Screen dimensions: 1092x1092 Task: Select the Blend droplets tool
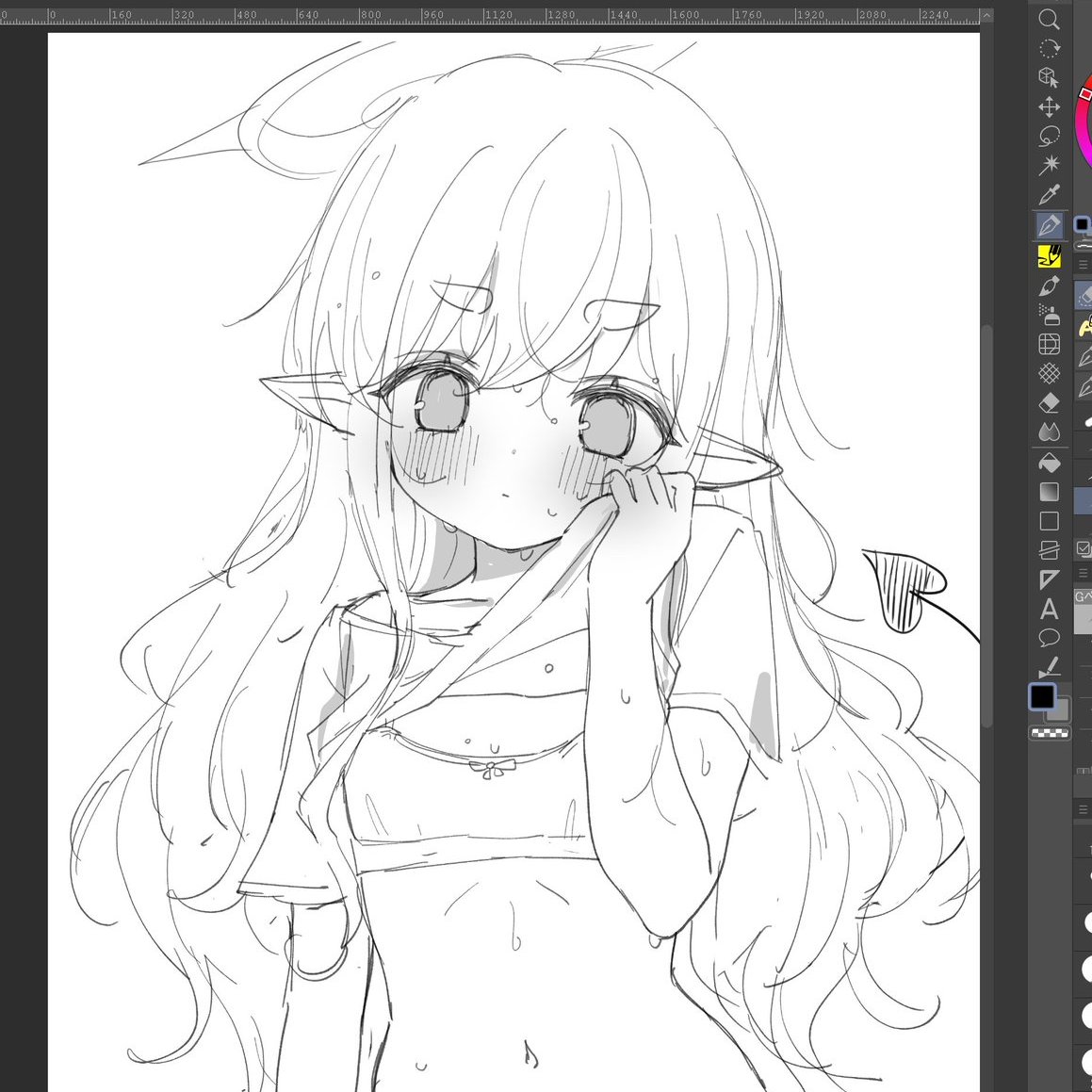[x=1049, y=432]
